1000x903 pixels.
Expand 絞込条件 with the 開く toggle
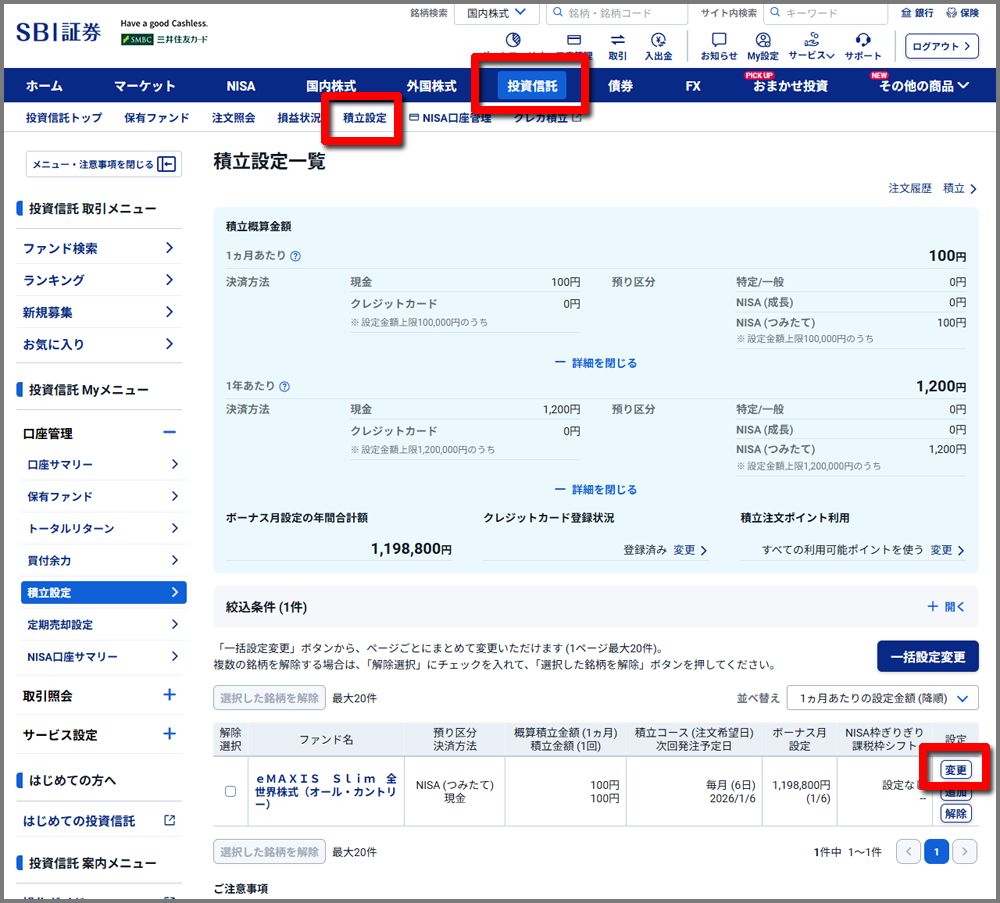point(946,606)
